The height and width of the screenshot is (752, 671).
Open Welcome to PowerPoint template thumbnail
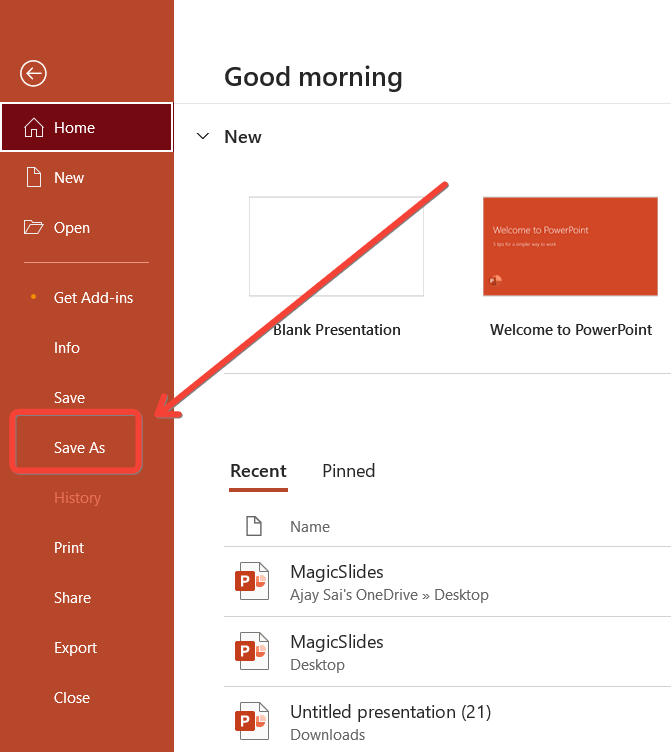[568, 246]
